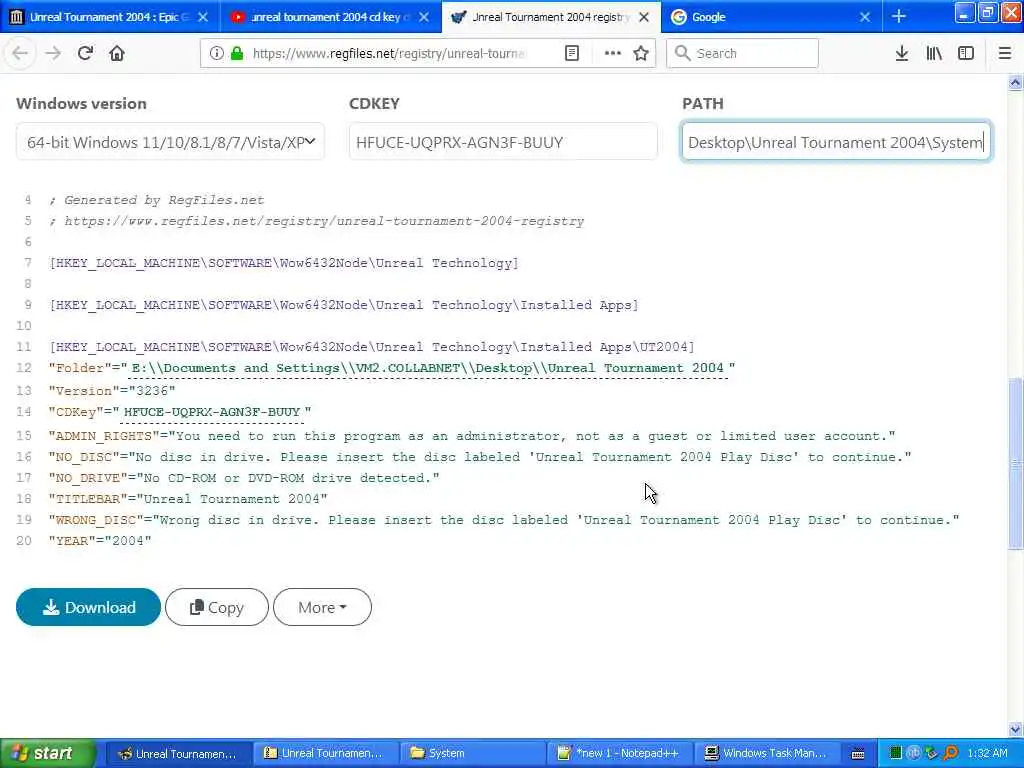
Task: Click the "TITLEBAR" line 18 text
Action: (x=188, y=499)
